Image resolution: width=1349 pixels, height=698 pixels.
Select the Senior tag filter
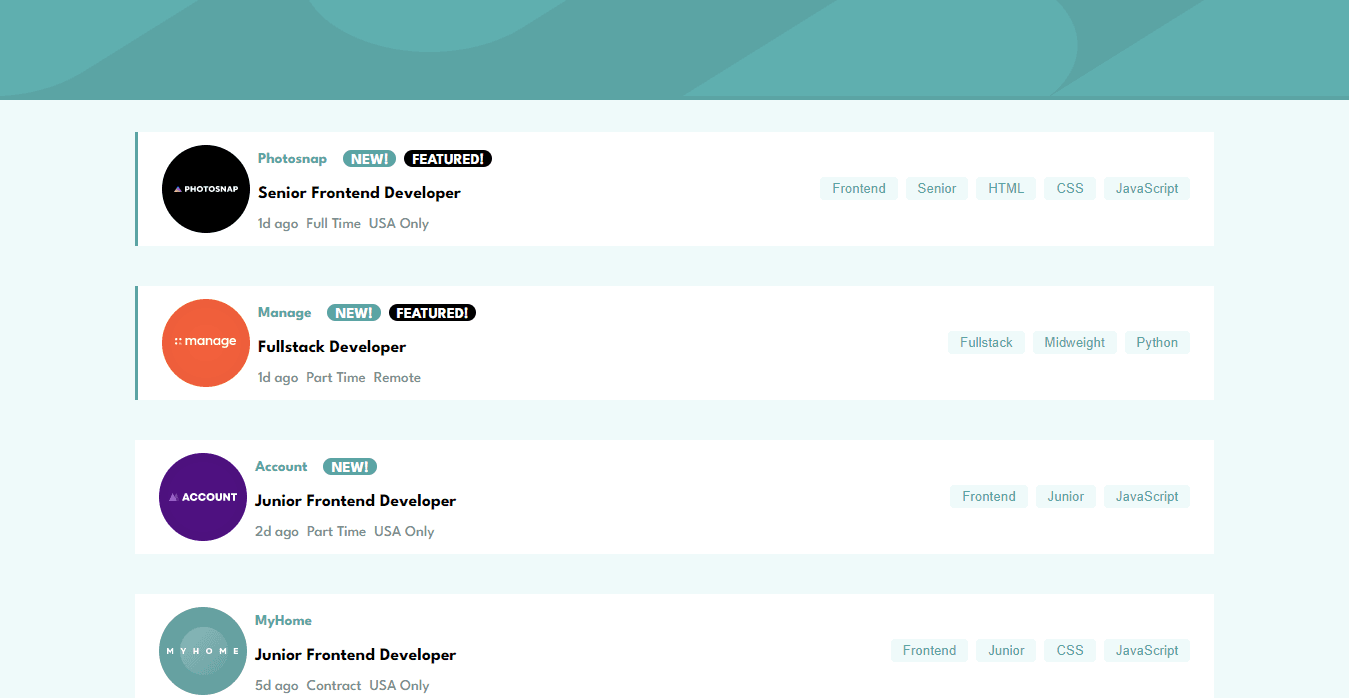pos(936,188)
